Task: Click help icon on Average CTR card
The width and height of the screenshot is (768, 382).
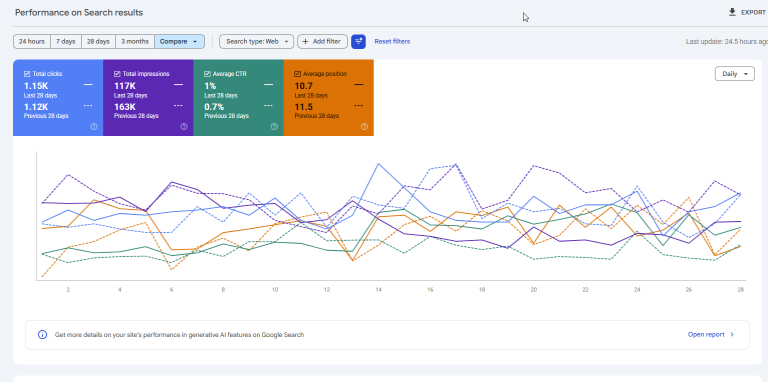Action: pyautogui.click(x=274, y=126)
